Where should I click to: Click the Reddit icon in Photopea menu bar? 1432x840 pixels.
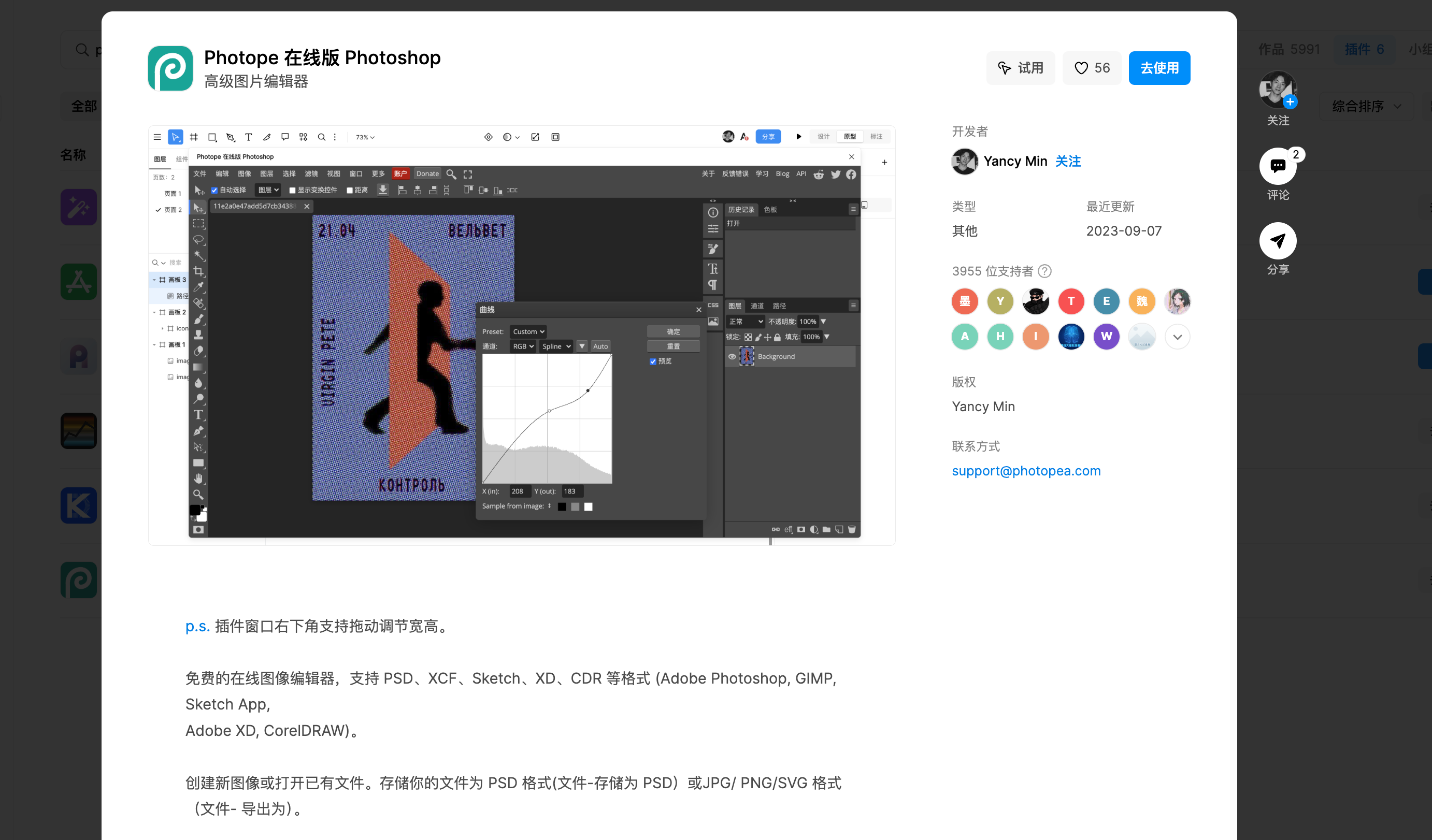819,175
